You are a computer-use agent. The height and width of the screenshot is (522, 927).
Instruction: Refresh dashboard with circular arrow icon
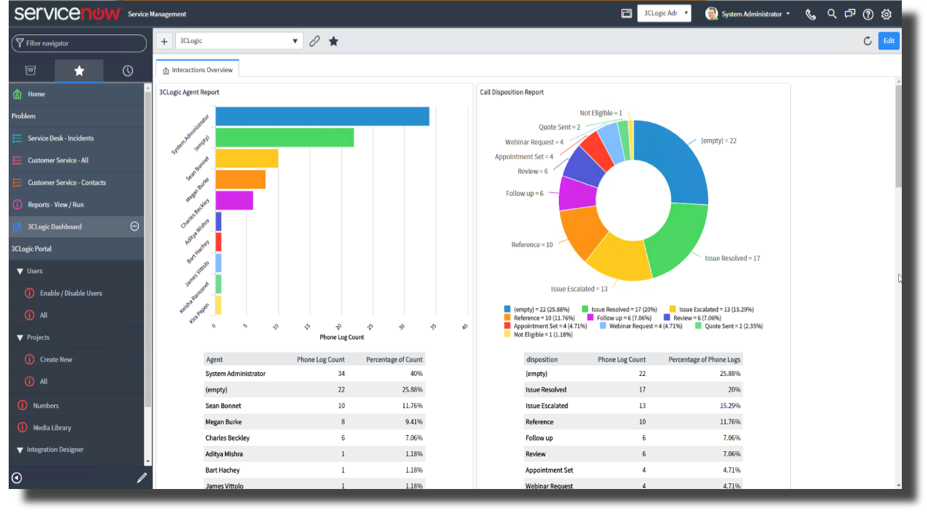(867, 41)
